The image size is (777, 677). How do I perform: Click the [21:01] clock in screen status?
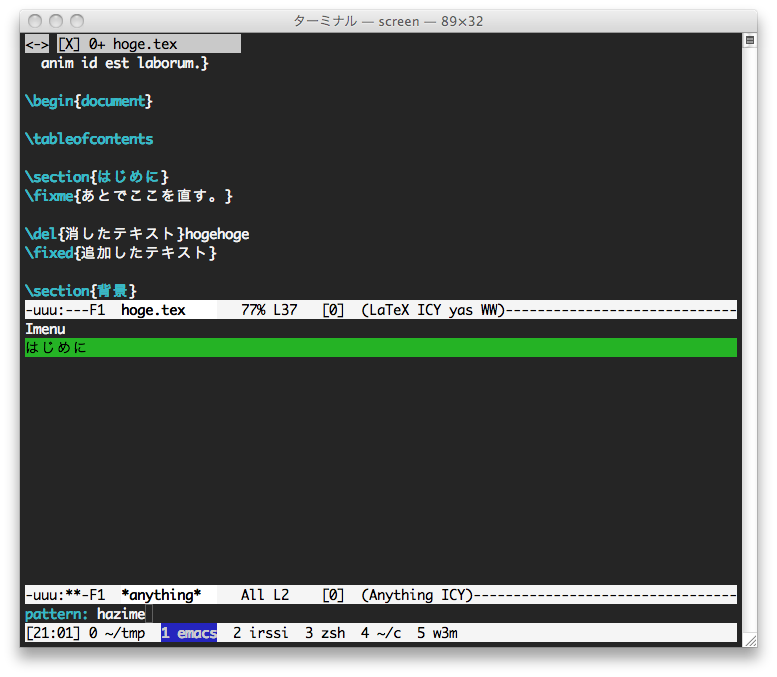pyautogui.click(x=53, y=633)
